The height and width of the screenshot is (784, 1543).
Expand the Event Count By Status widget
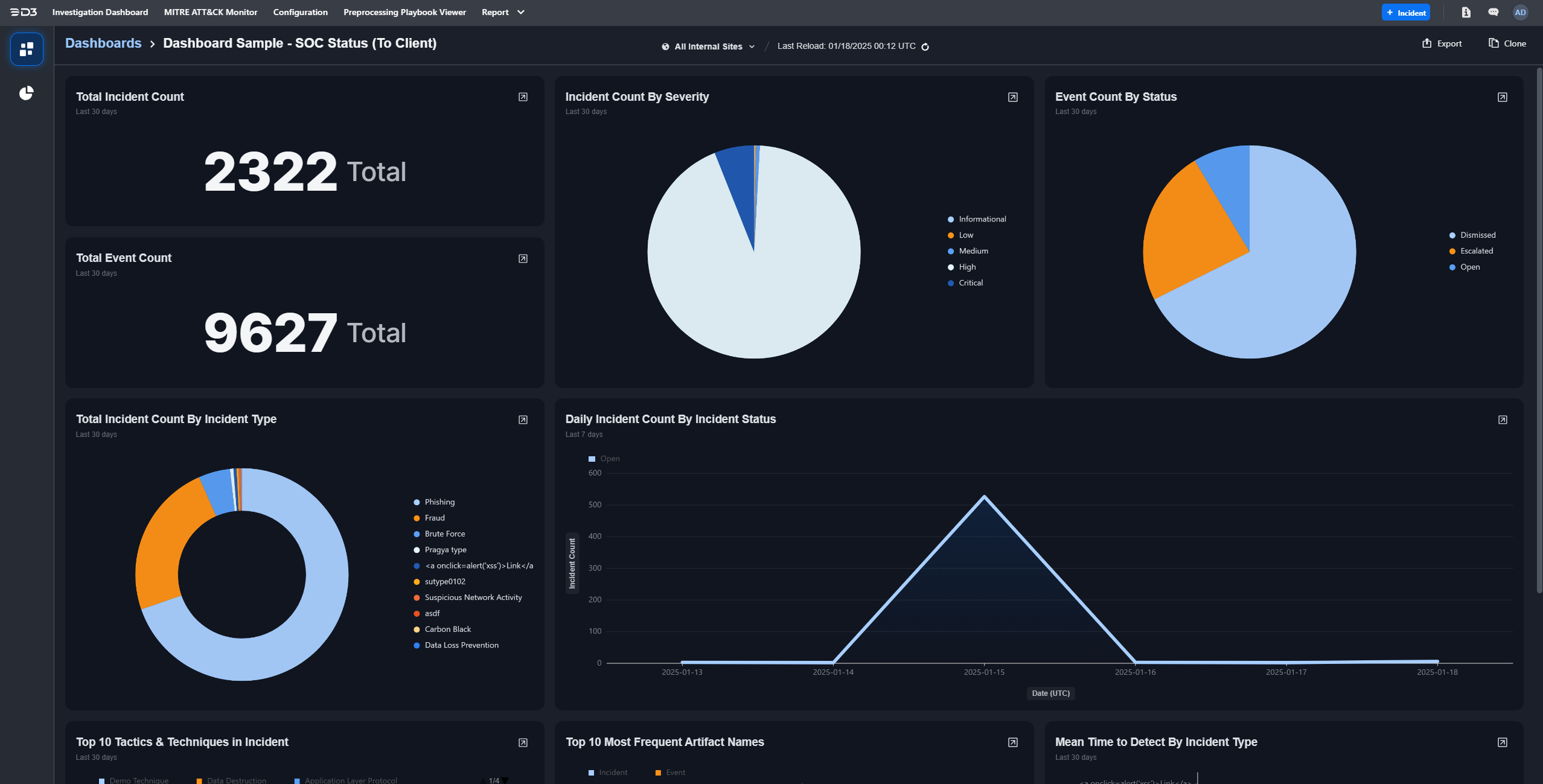click(x=1502, y=96)
